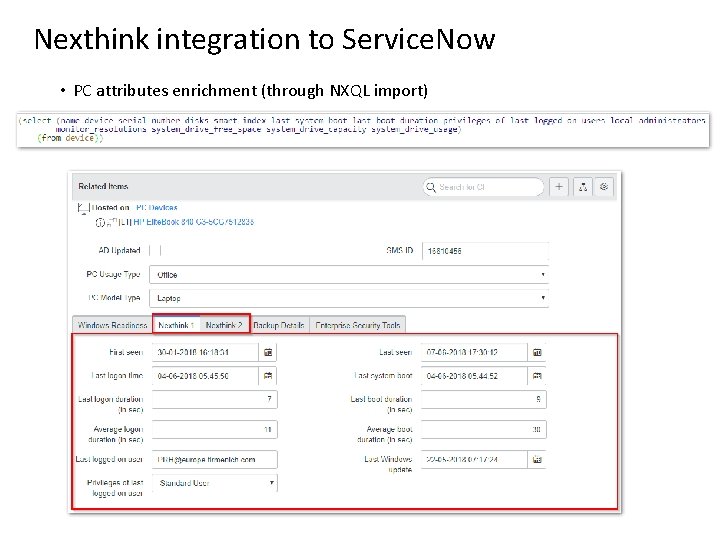Open the Enterprise Security Tools tab

pyautogui.click(x=358, y=325)
